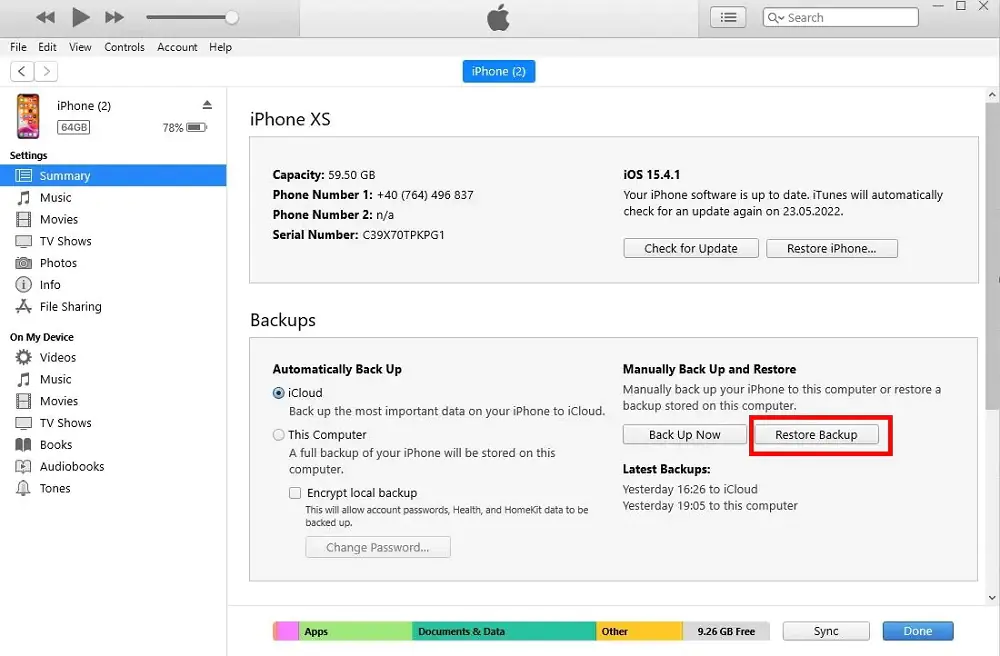The image size is (1000, 656).
Task: Open Info icon in sidebar
Action: [24, 285]
